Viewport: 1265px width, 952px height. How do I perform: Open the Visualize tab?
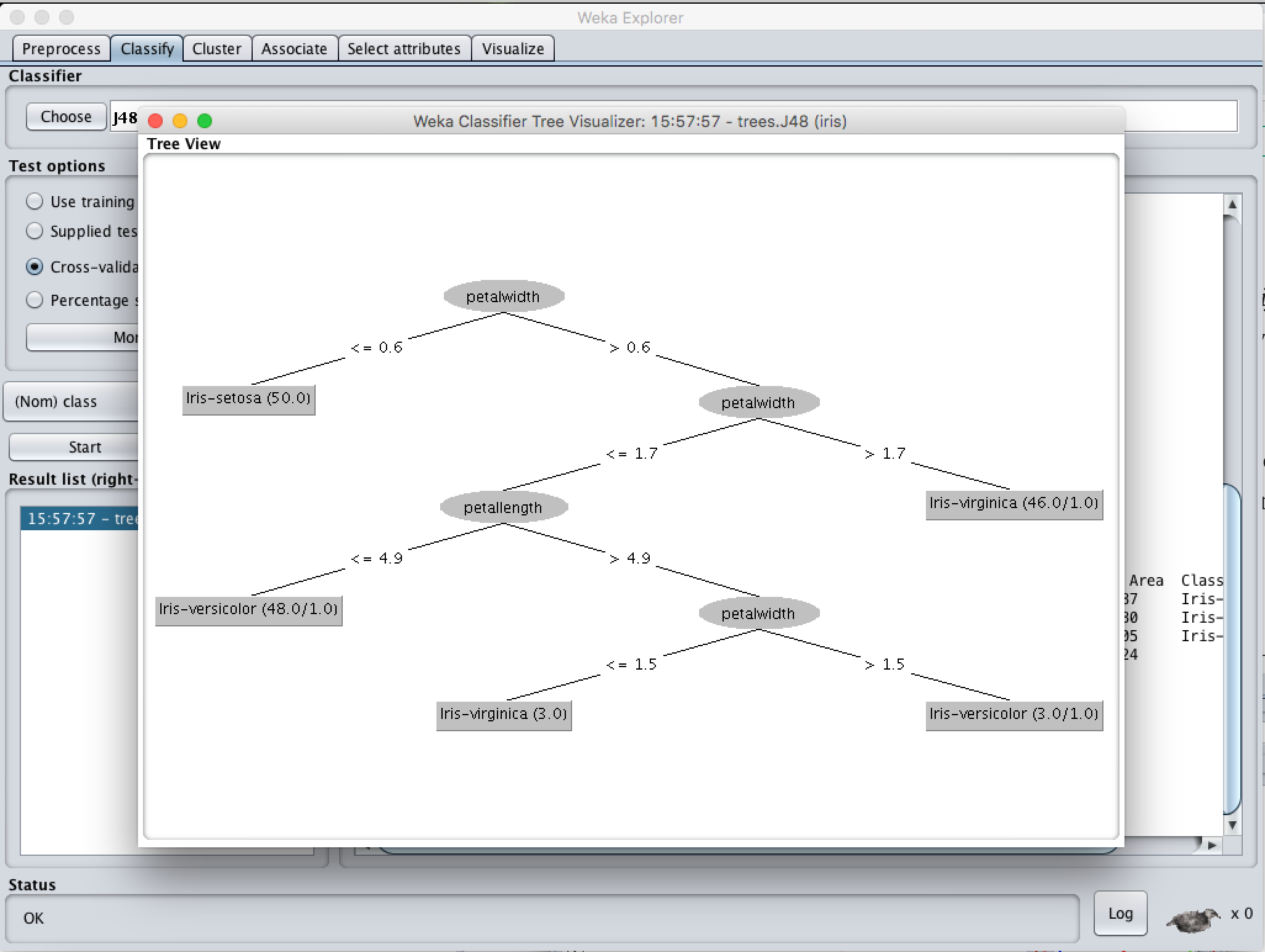point(512,49)
